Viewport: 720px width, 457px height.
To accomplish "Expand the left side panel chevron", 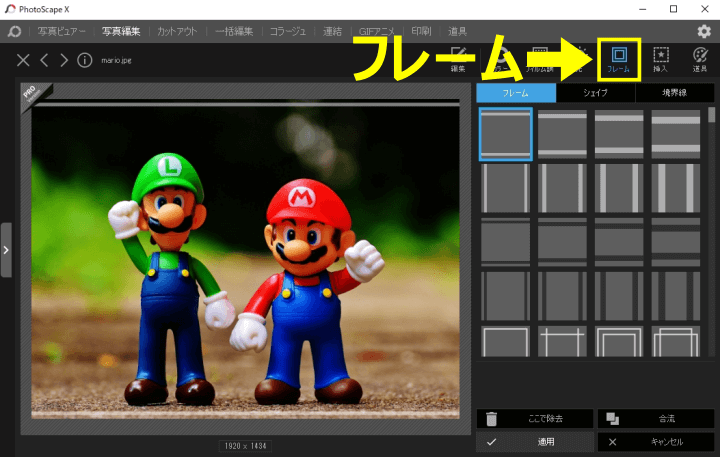I will click(6, 250).
